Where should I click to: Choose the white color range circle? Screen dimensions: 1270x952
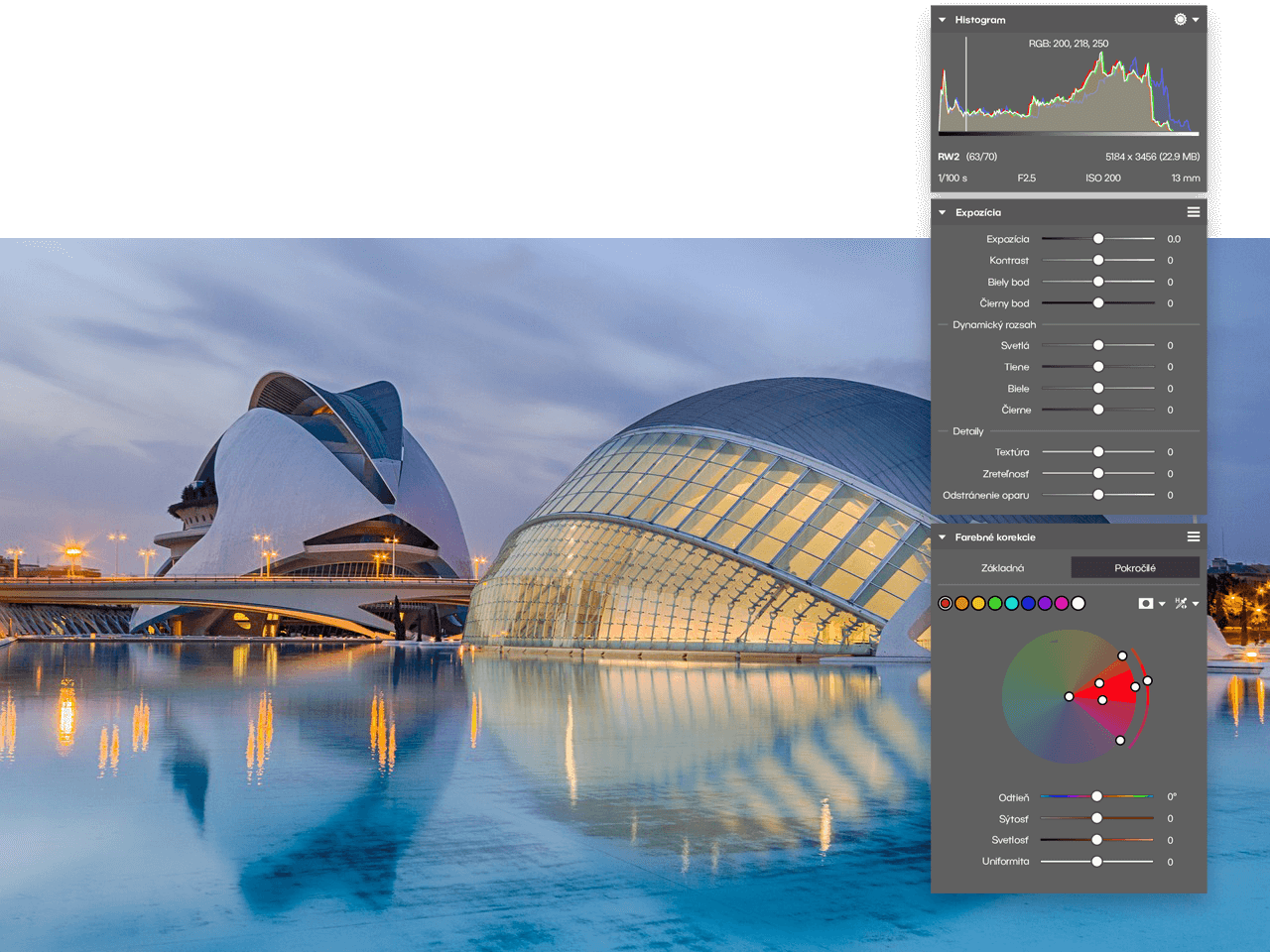point(1079,603)
